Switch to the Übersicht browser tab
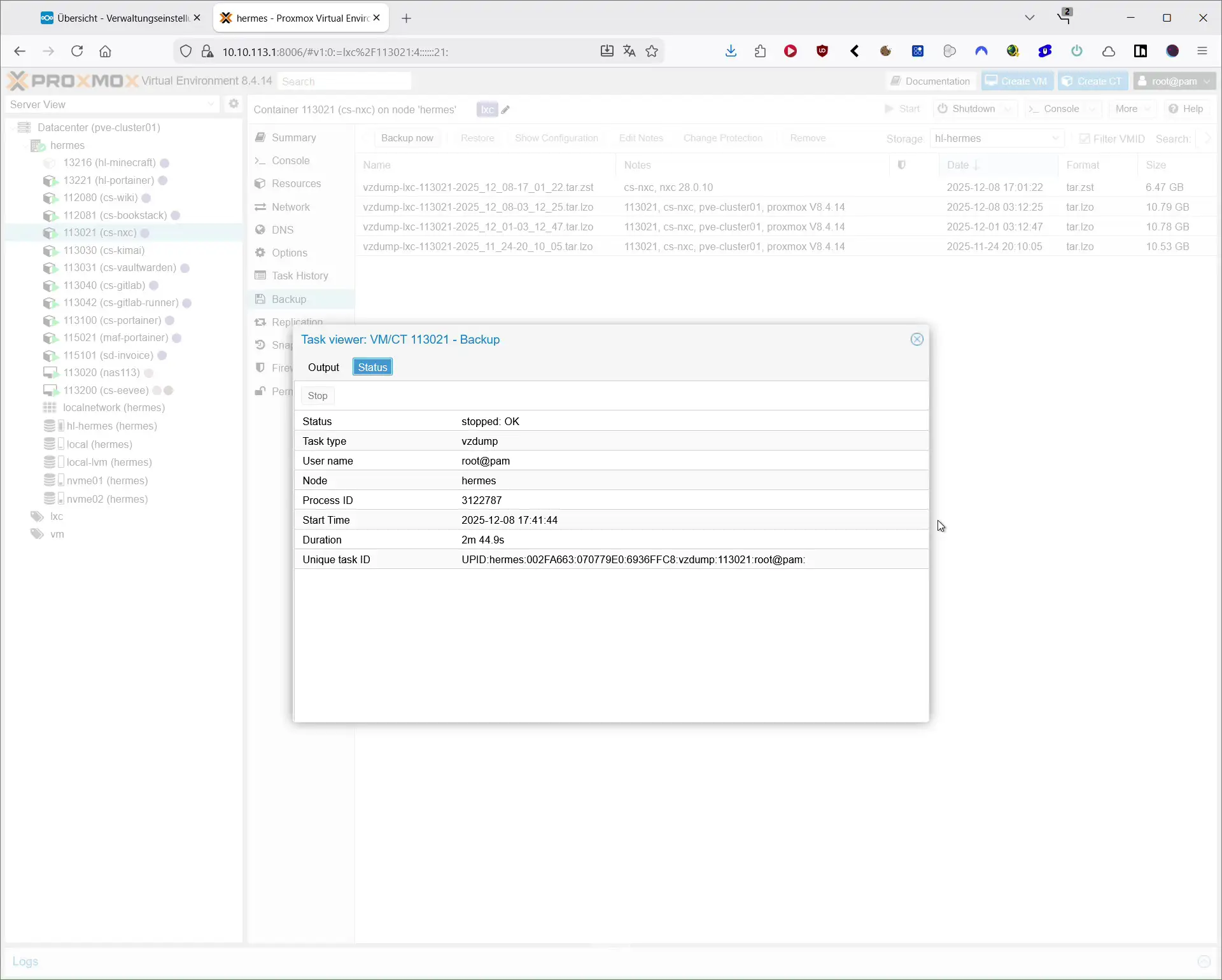1222x980 pixels. click(x=115, y=17)
